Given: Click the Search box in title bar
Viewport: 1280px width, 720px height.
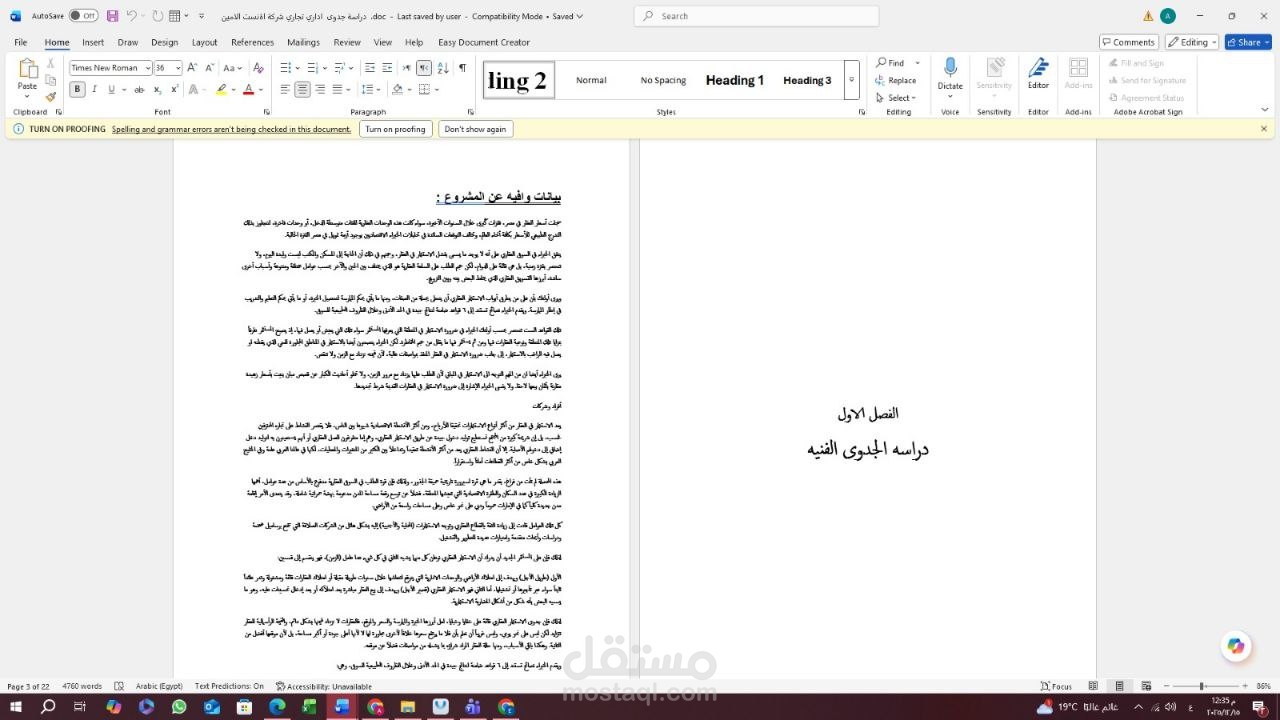Looking at the screenshot, I should pyautogui.click(x=756, y=16).
